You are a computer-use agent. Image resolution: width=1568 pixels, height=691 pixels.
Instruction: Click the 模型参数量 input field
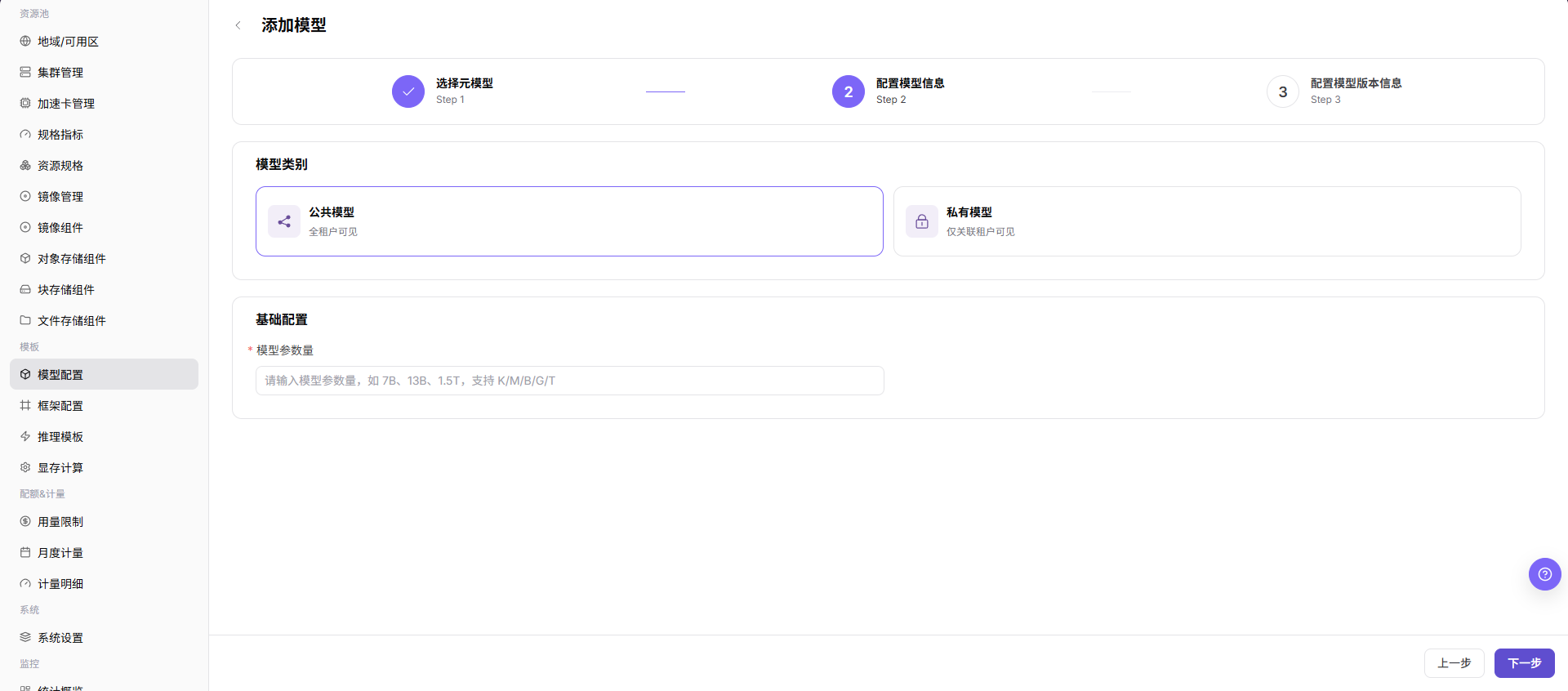[x=569, y=381]
